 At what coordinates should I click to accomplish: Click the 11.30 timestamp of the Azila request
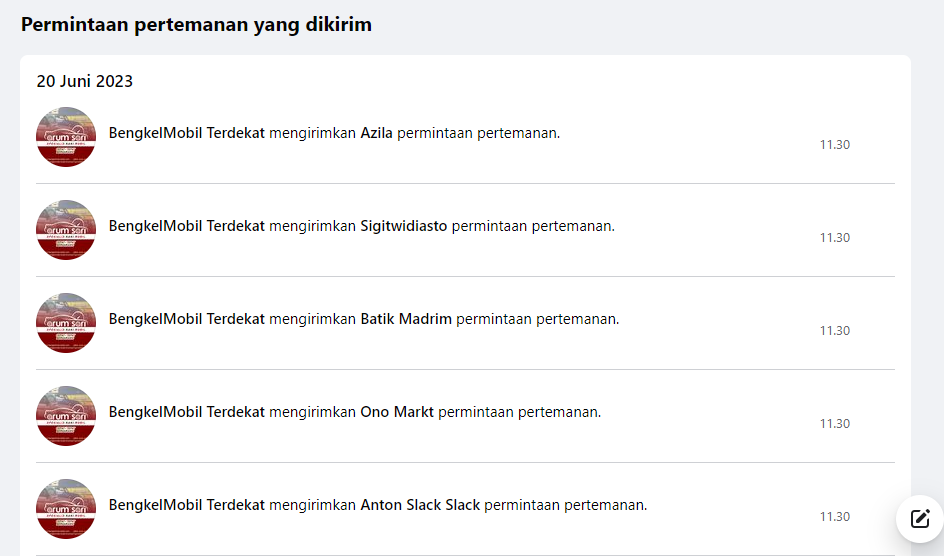click(x=835, y=145)
